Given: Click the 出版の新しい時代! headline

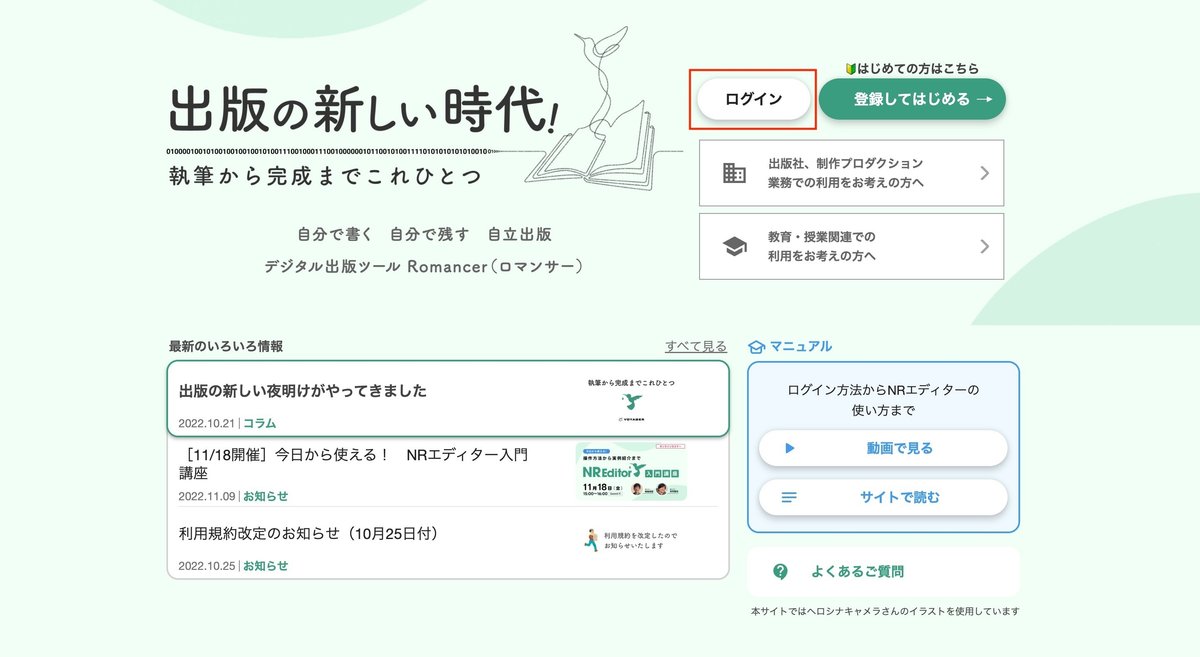Looking at the screenshot, I should tap(363, 110).
